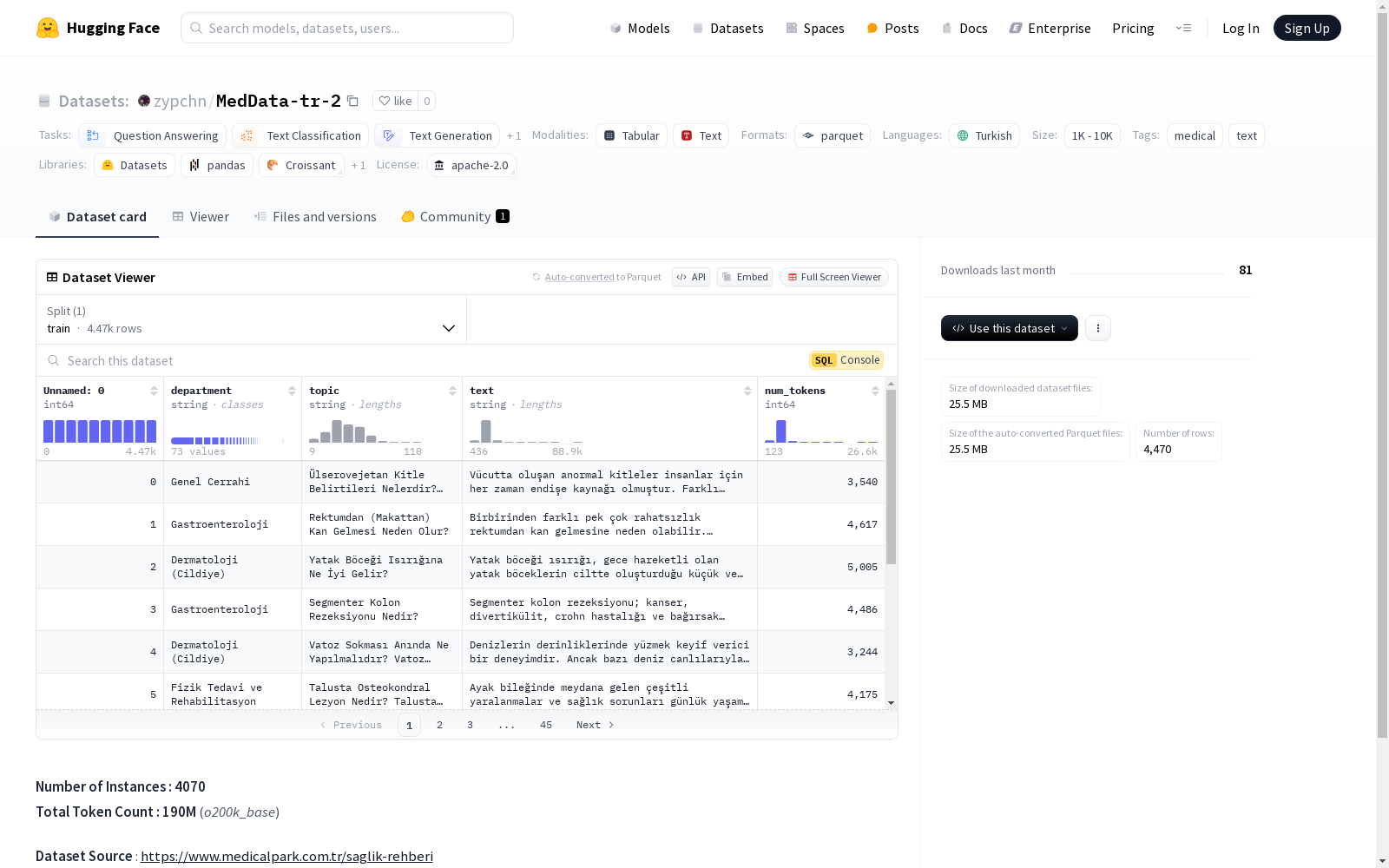
Task: Click the Hugging Face logo
Action: point(98,28)
